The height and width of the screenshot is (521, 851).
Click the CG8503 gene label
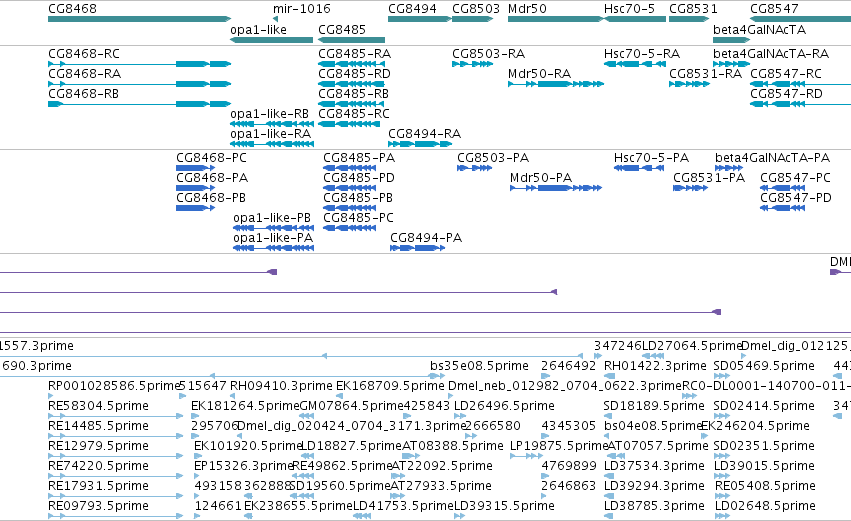[x=475, y=9]
